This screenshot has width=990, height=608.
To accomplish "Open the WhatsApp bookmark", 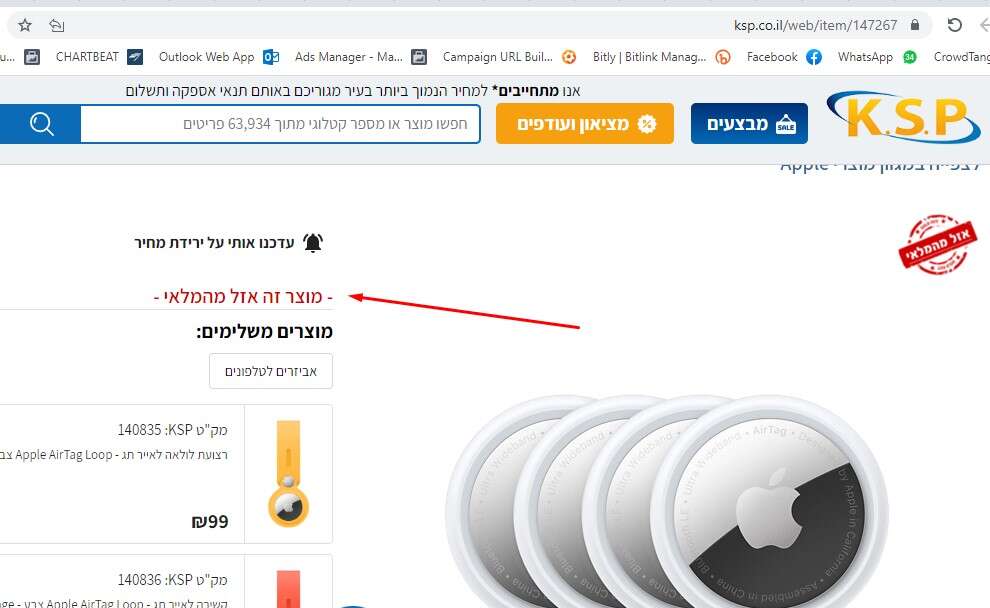I will point(876,57).
